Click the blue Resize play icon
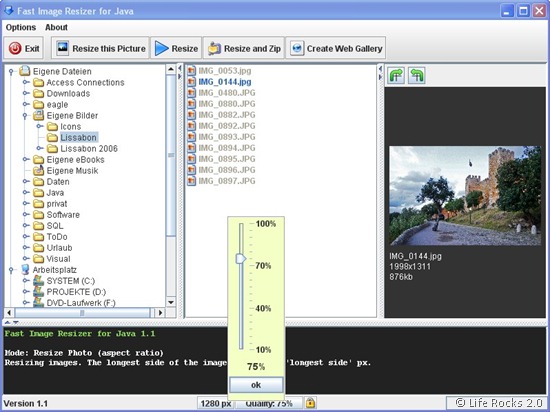550x412 pixels. pyautogui.click(x=162, y=48)
